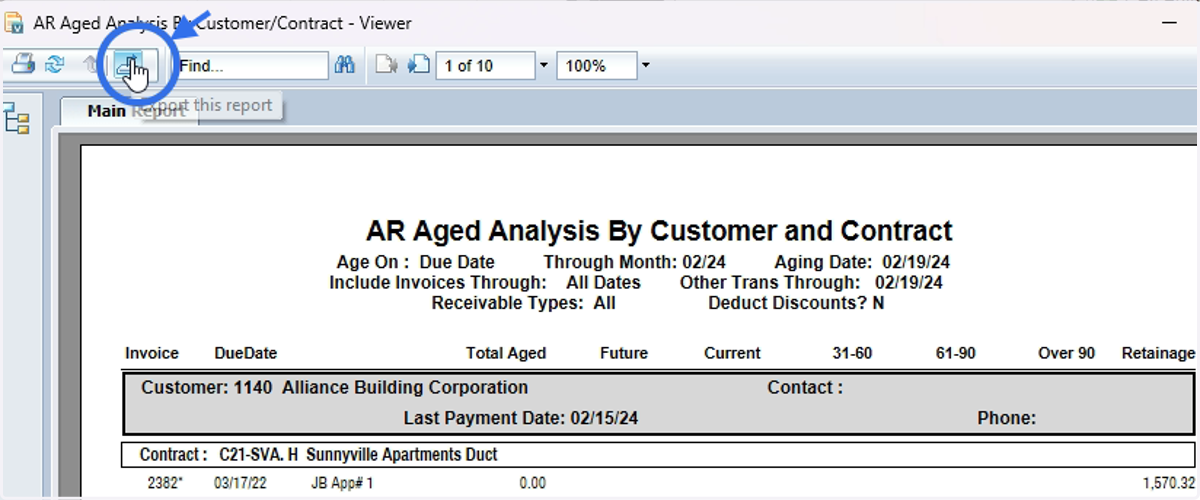Click the Total Aged column header
Viewport: 1200px width, 500px height.
point(506,353)
